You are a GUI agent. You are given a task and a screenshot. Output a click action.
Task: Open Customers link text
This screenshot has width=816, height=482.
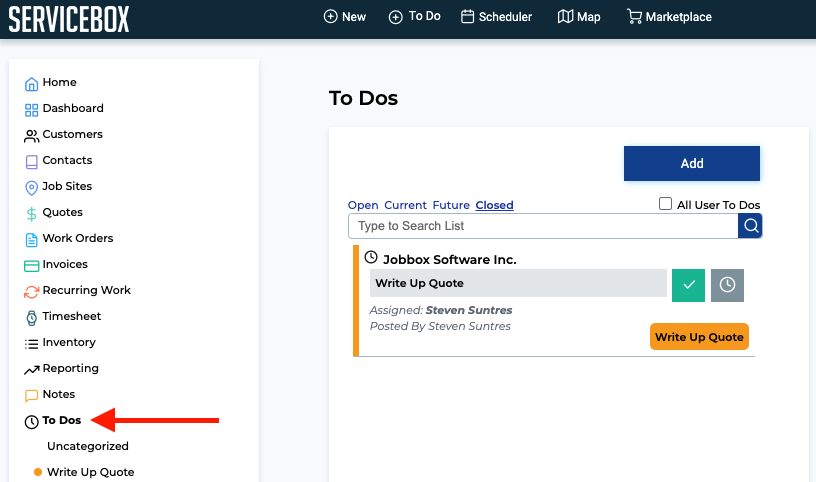(72, 134)
